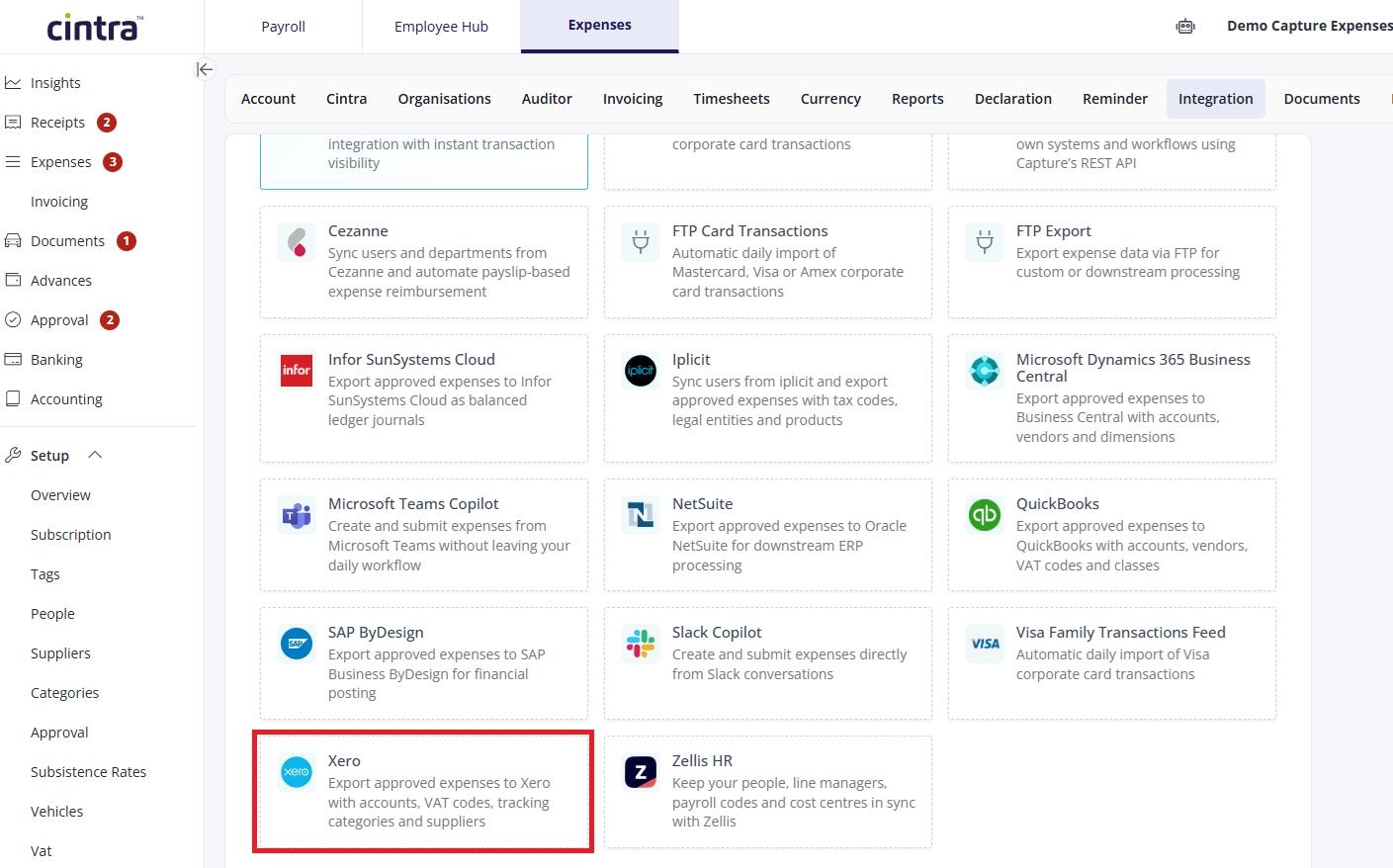1393x868 pixels.
Task: Select the Expenses top tab
Action: pyautogui.click(x=600, y=26)
